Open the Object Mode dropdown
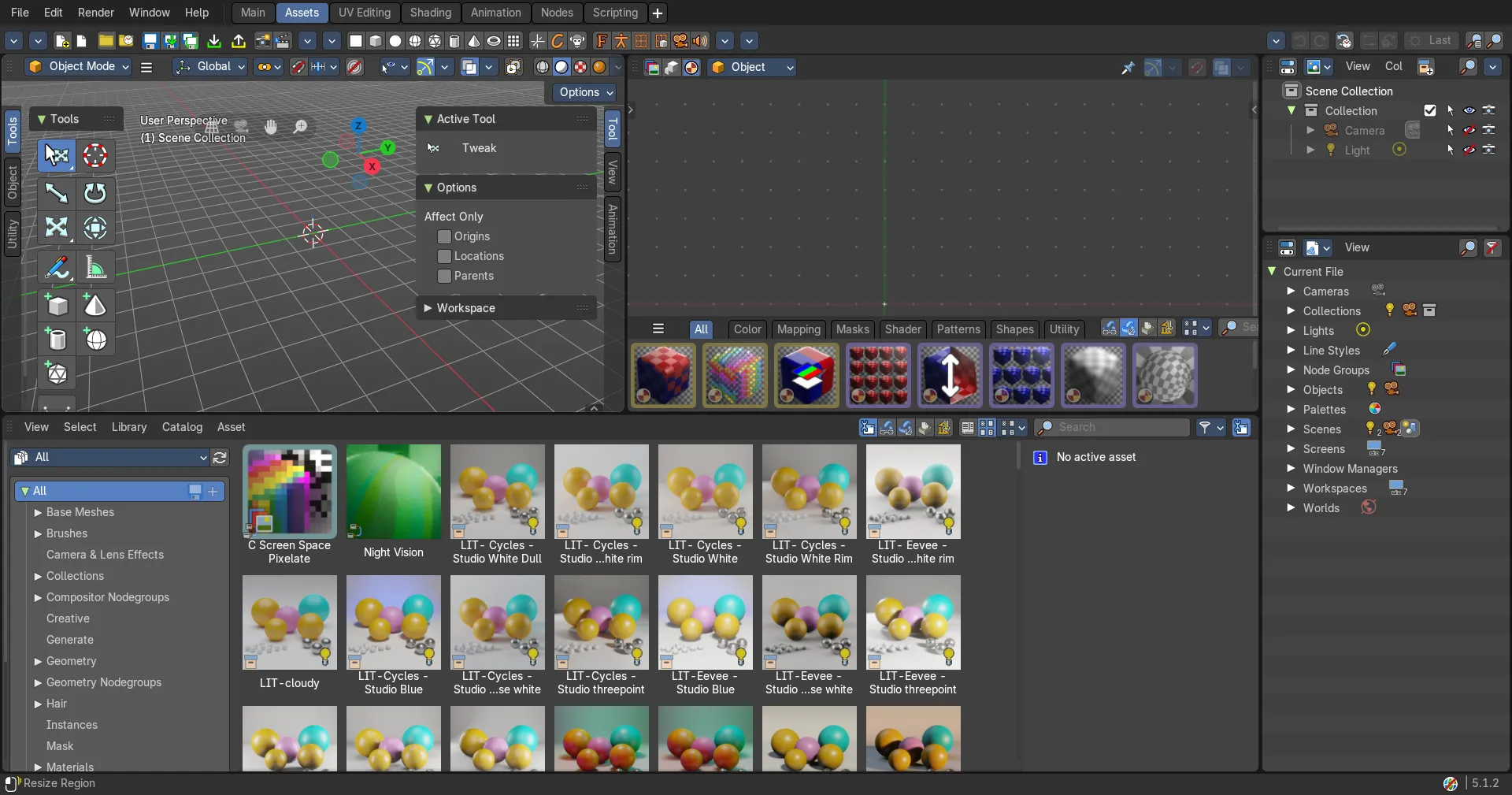Screen dimensions: 1512x795 click(78, 67)
